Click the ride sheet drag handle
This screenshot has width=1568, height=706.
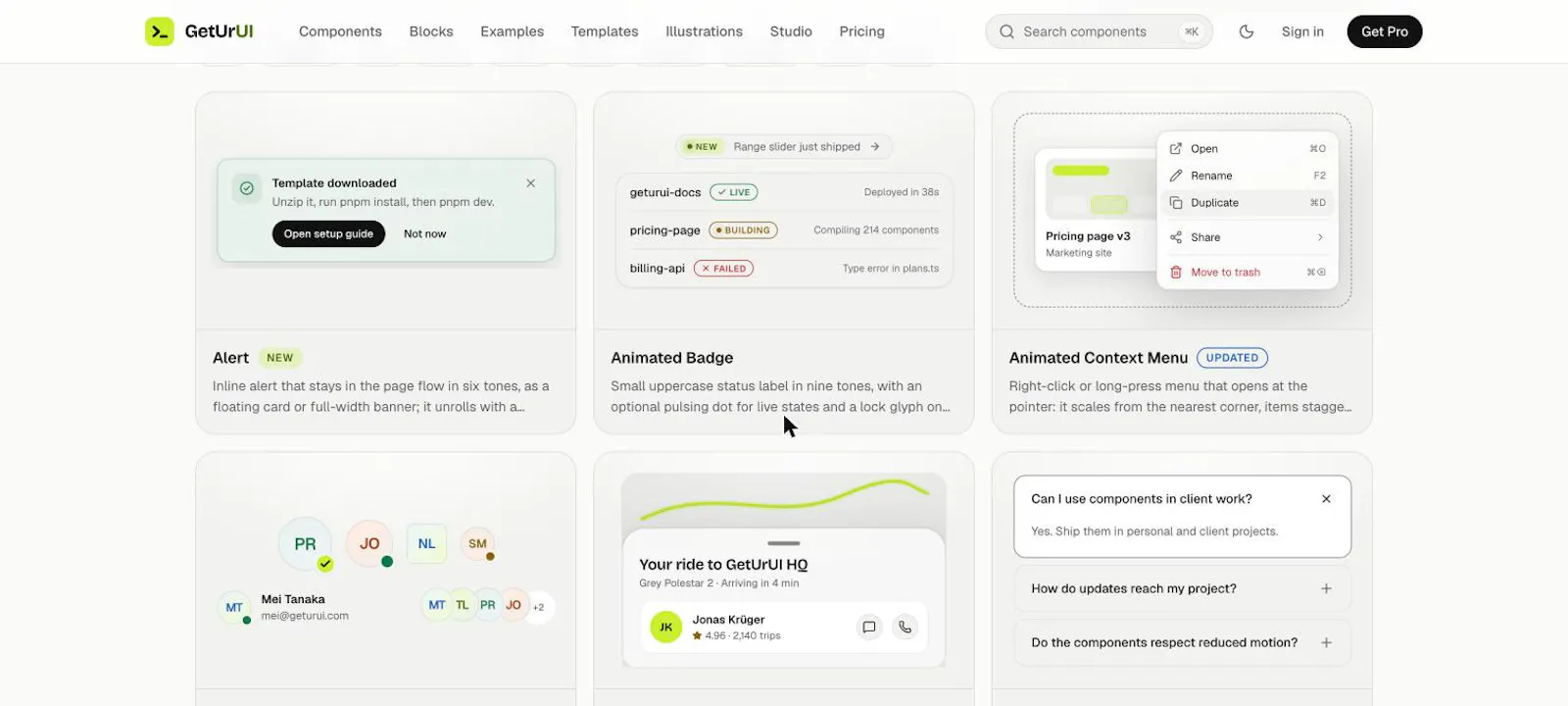[x=784, y=543]
